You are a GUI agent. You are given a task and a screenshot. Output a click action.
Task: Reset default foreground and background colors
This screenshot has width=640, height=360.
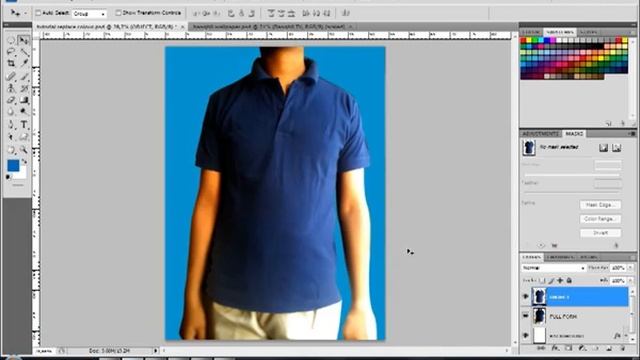(8, 177)
